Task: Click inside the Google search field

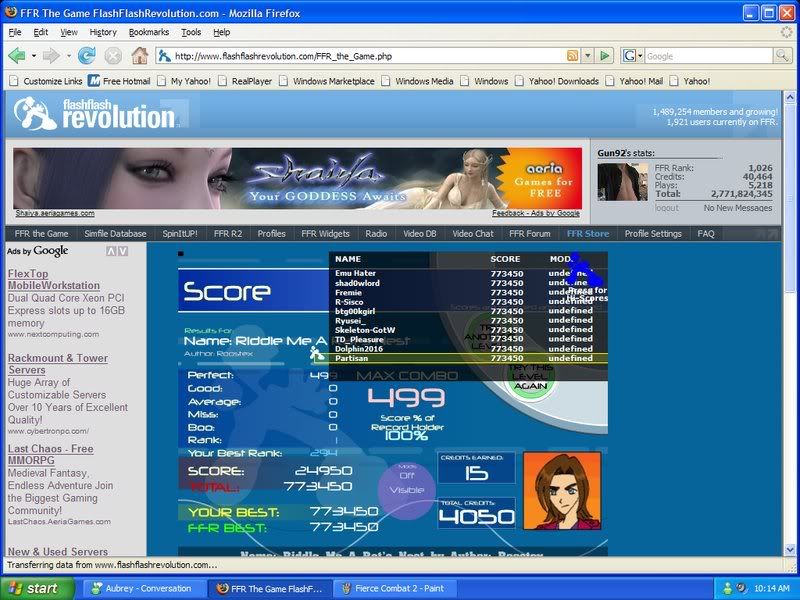Action: click(710, 56)
